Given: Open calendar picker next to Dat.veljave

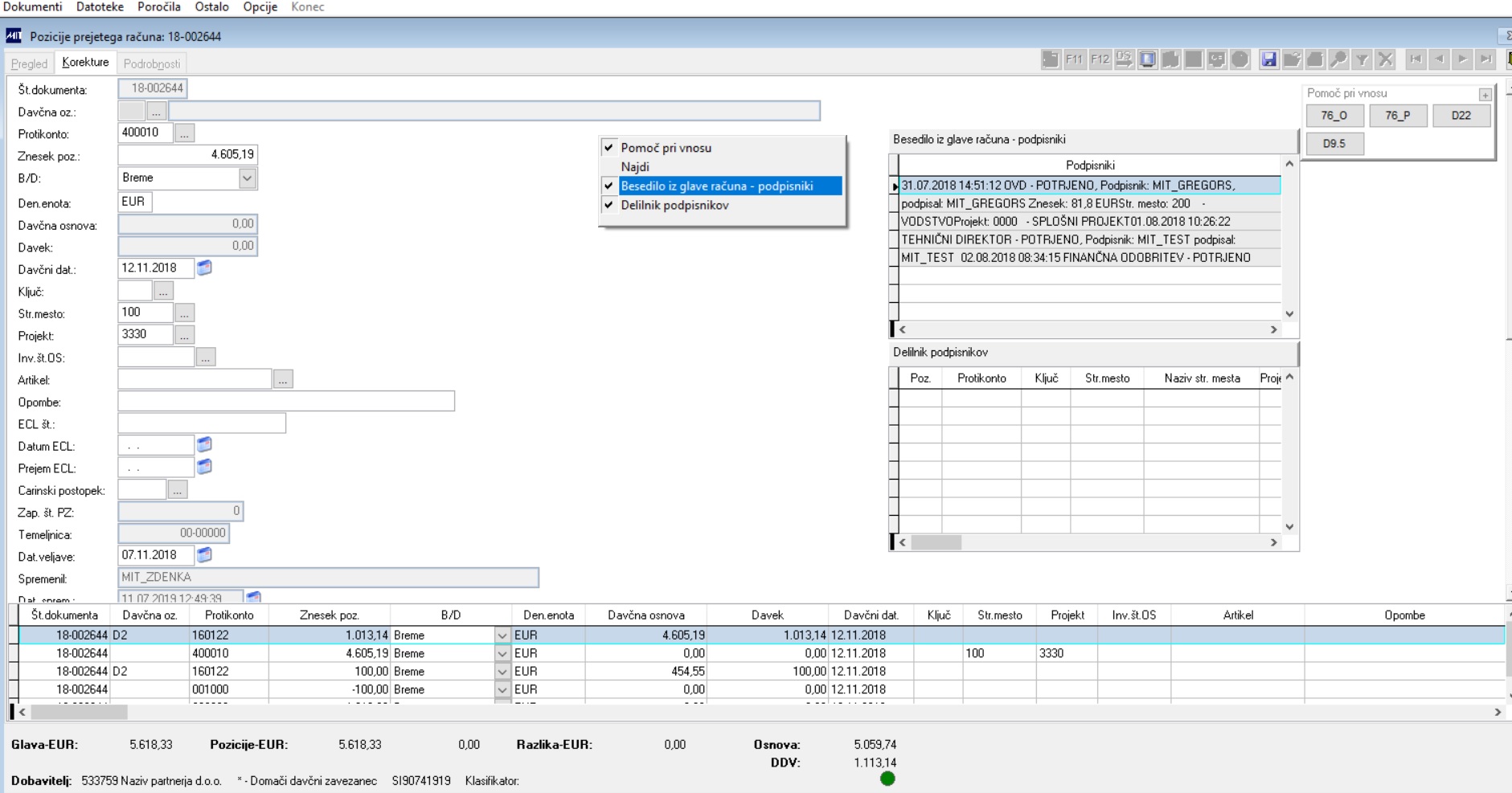Looking at the screenshot, I should click(205, 554).
